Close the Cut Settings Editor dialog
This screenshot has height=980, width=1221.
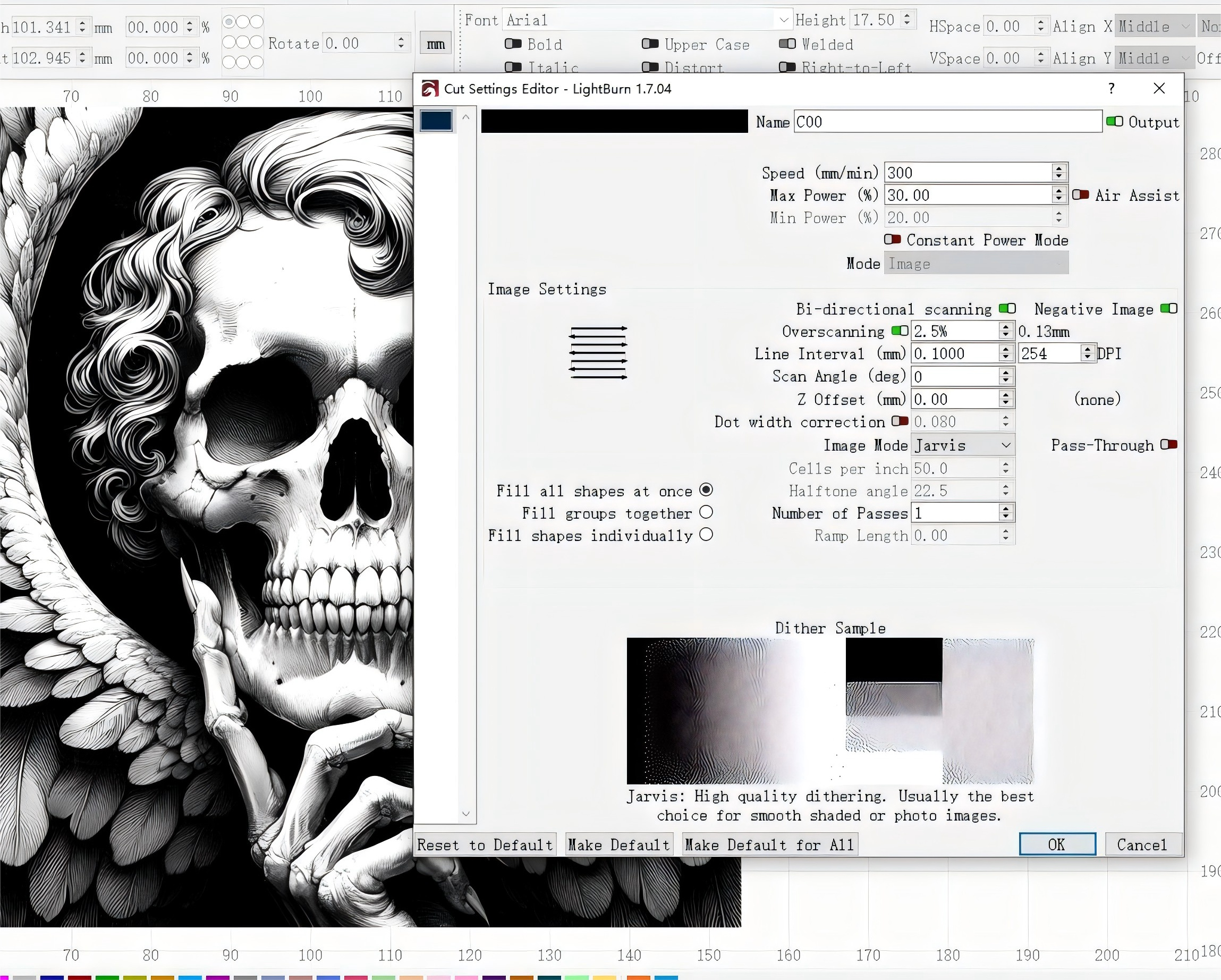1159,88
